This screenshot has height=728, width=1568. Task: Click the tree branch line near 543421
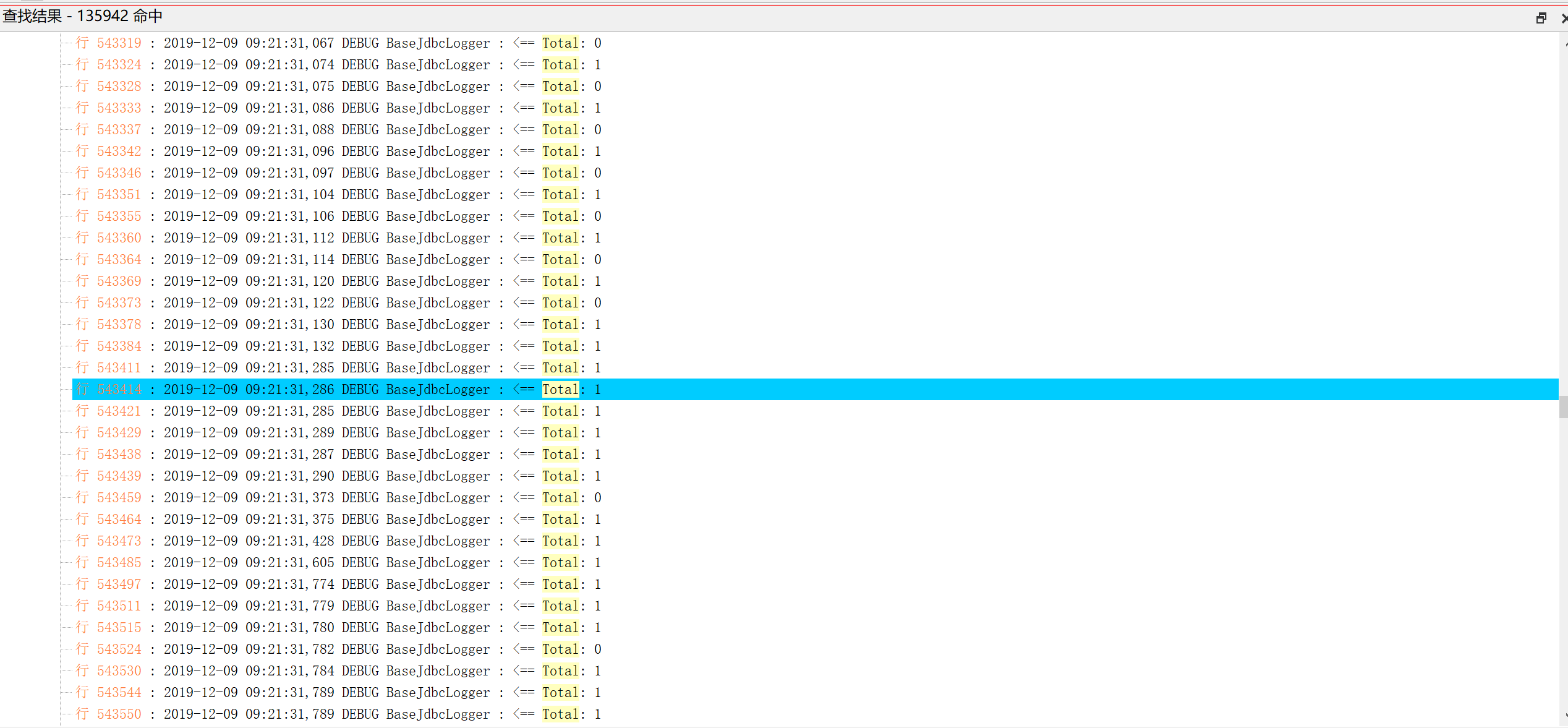coord(66,411)
